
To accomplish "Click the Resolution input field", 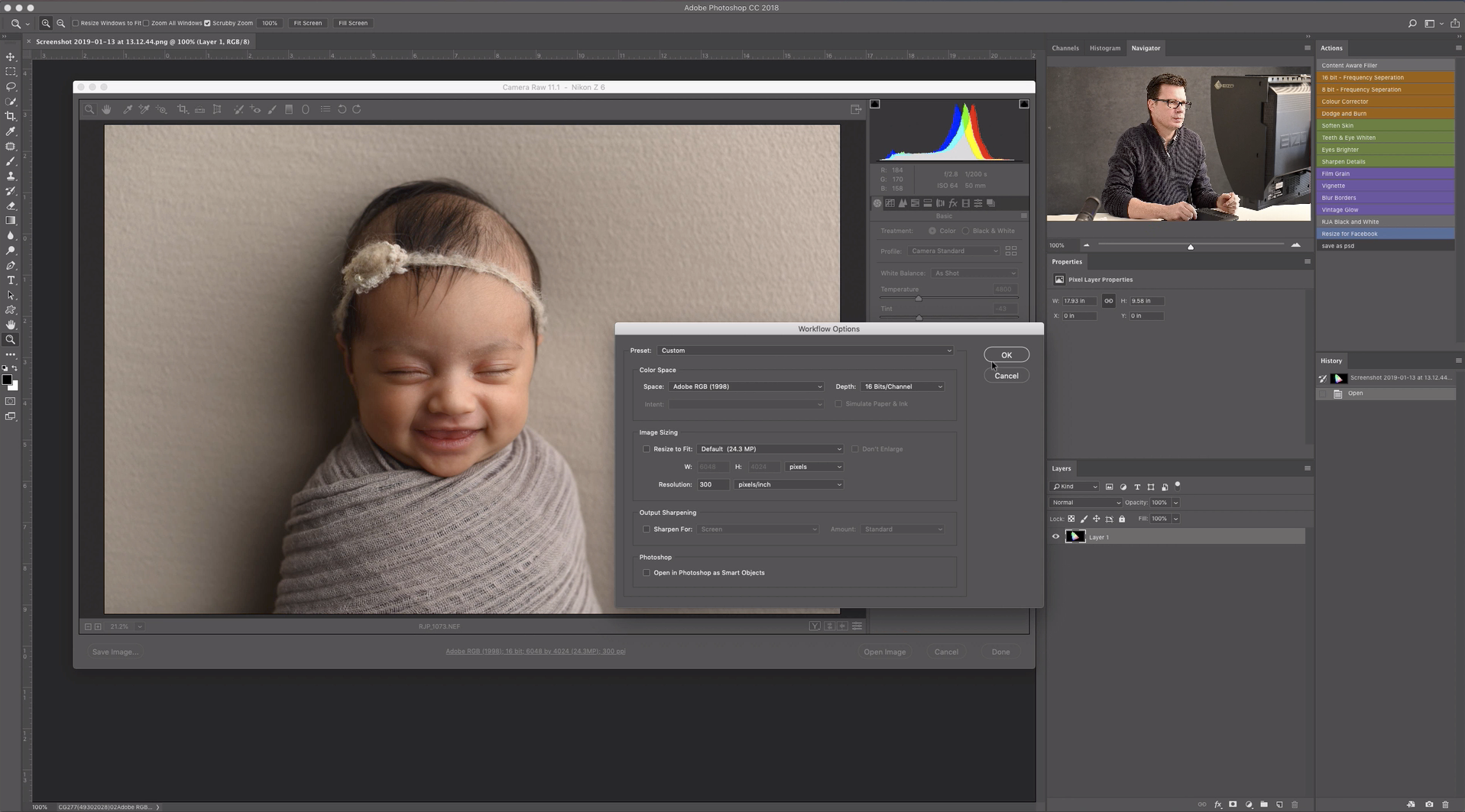I will tap(711, 485).
